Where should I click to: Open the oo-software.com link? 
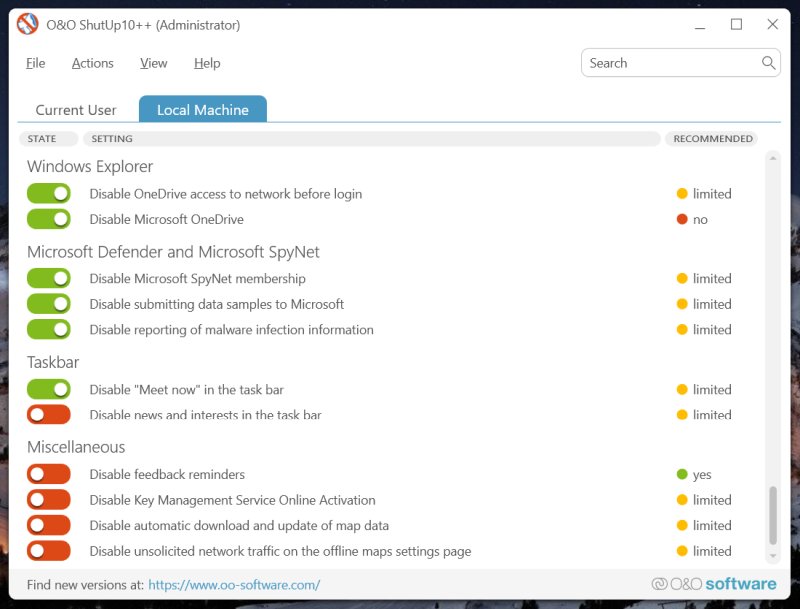click(234, 585)
